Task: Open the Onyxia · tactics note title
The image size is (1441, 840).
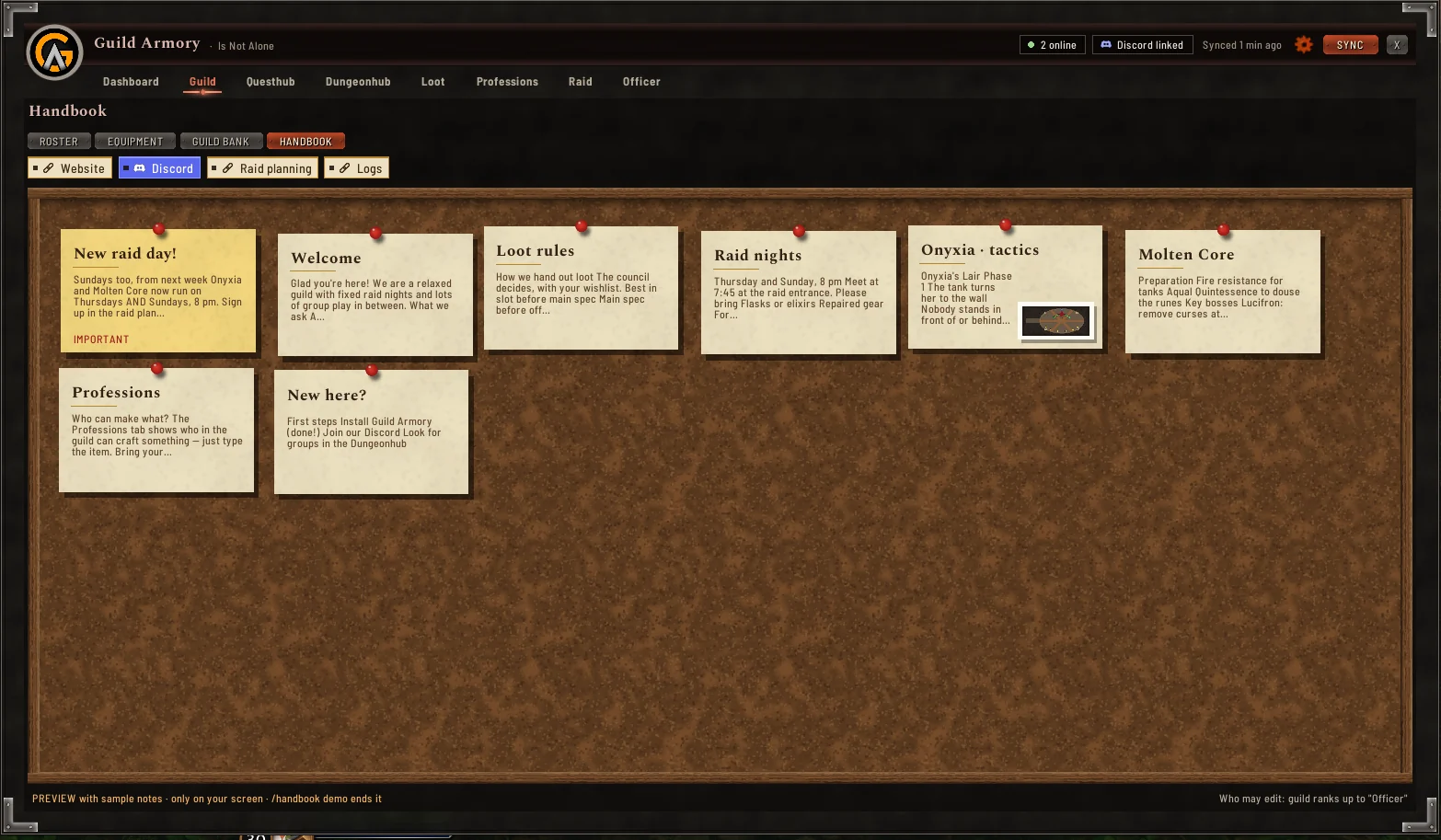Action: [980, 249]
